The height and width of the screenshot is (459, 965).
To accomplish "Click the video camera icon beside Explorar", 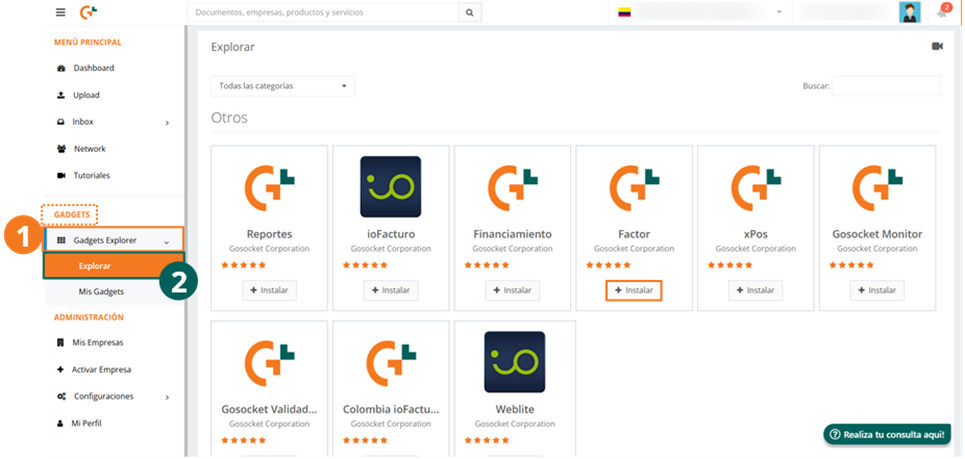I will [937, 46].
